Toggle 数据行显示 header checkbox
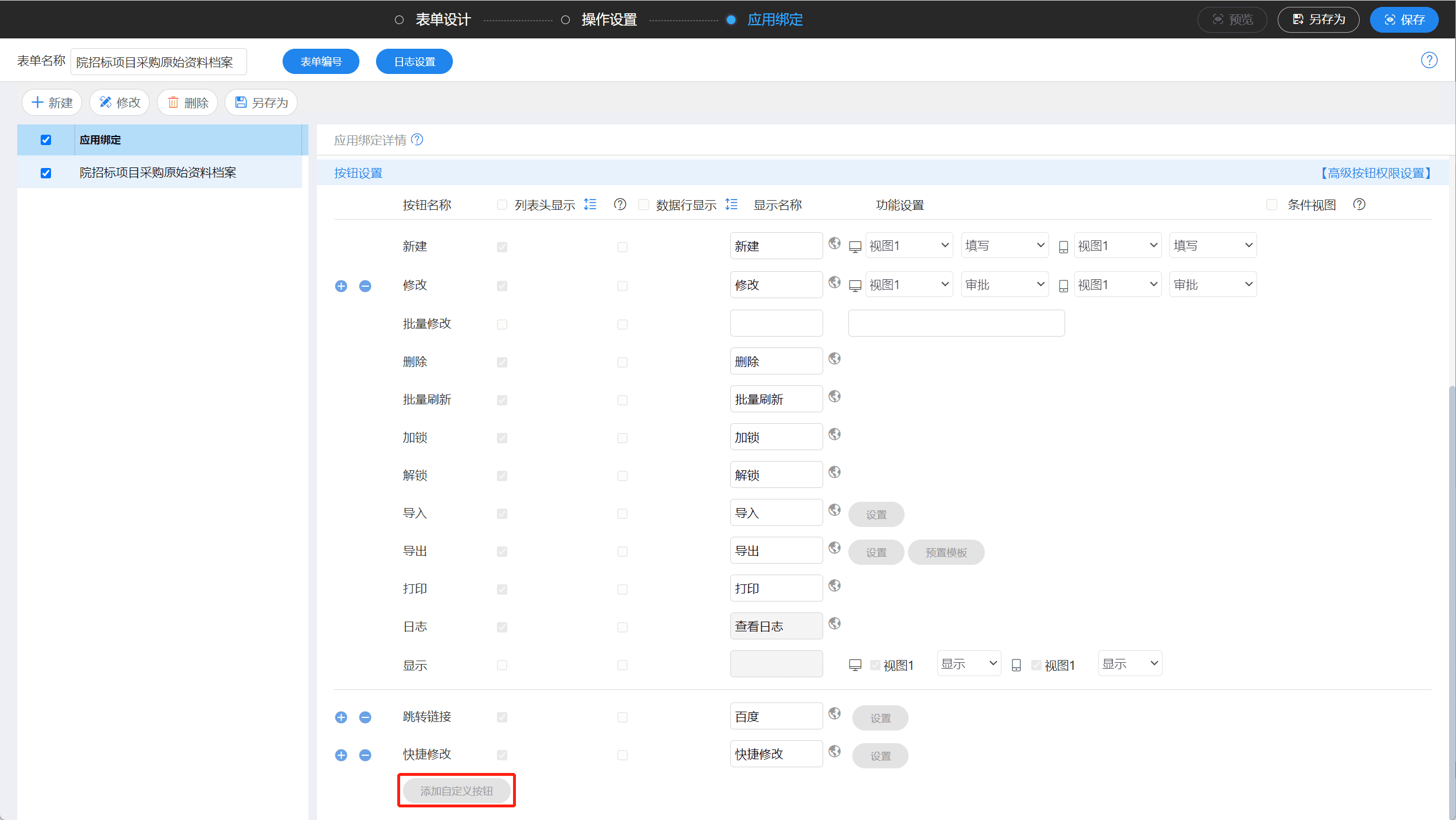This screenshot has height=820, width=1456. point(644,205)
